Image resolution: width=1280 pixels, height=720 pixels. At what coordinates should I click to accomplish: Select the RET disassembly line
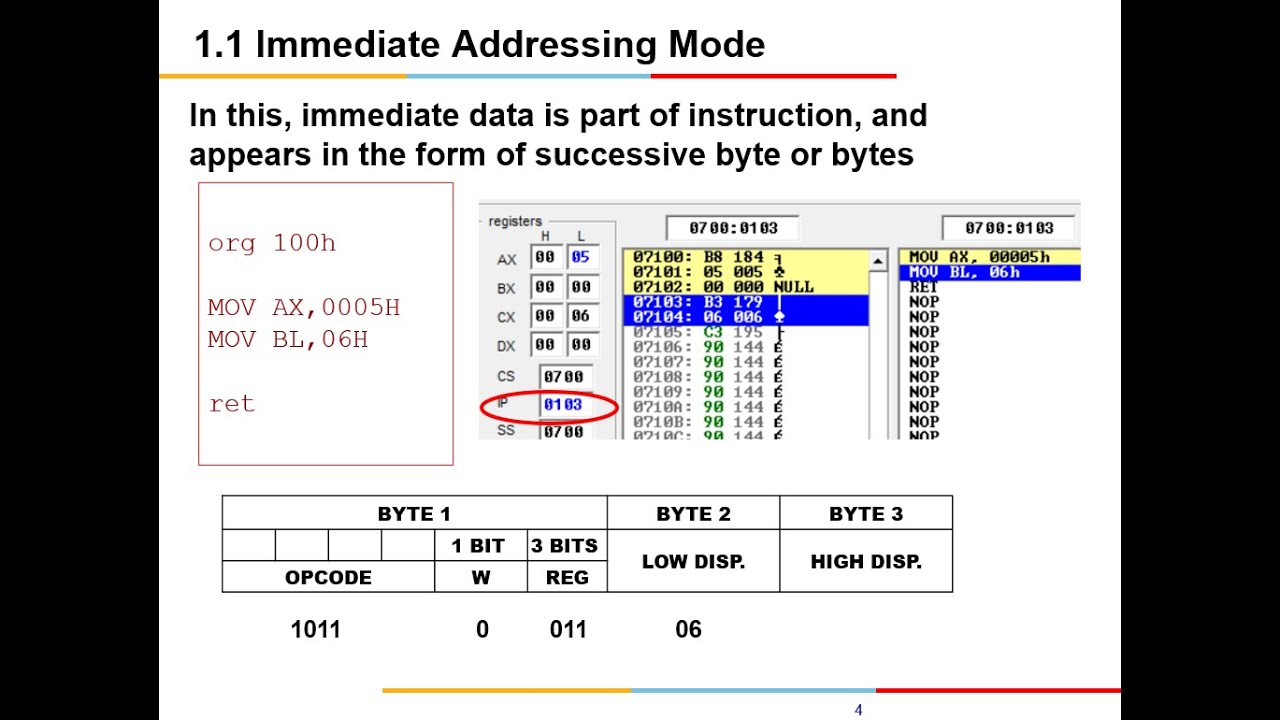click(x=989, y=287)
